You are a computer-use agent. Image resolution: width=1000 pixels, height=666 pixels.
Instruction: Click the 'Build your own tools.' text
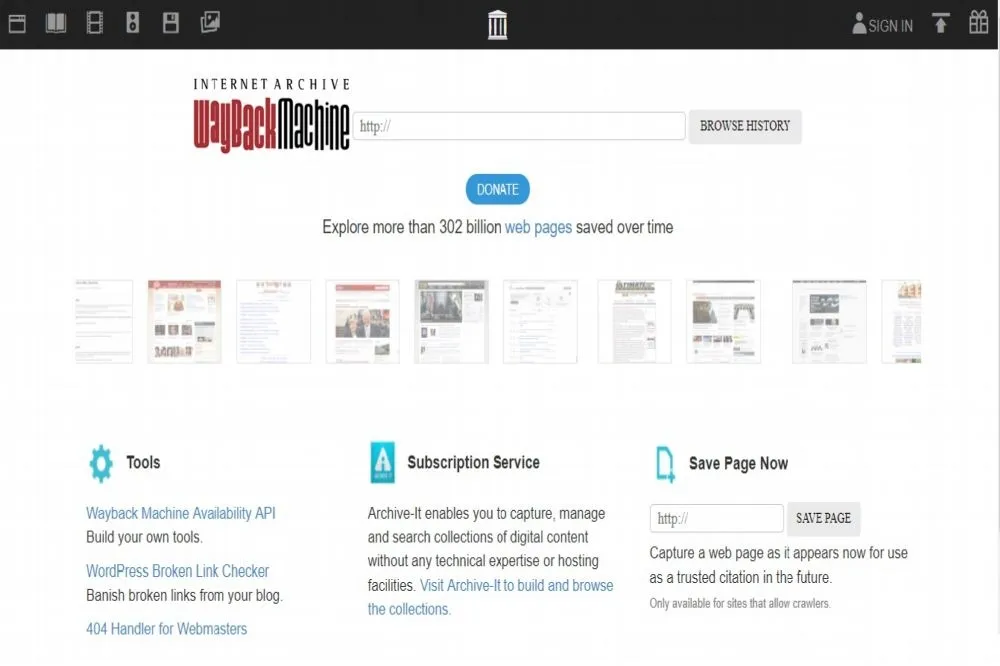pyautogui.click(x=144, y=537)
